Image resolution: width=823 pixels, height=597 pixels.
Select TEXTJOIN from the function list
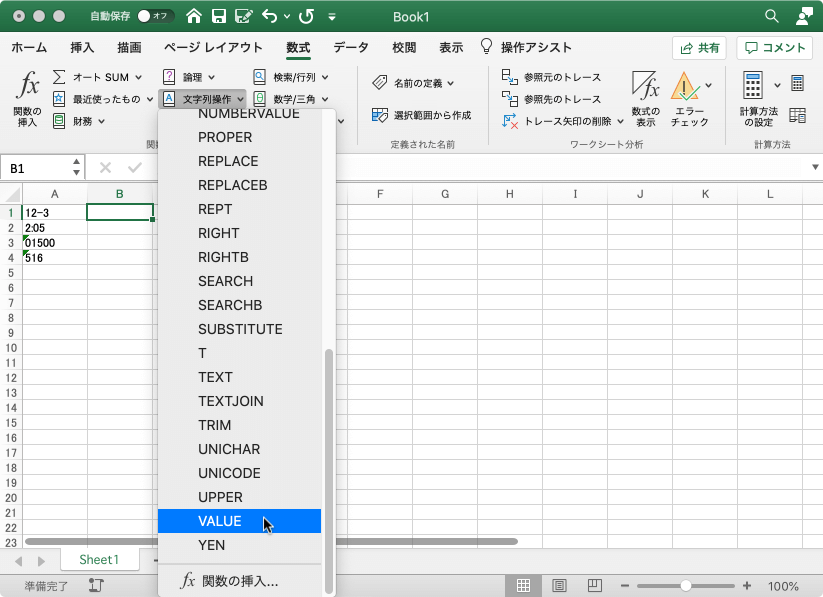point(239,401)
